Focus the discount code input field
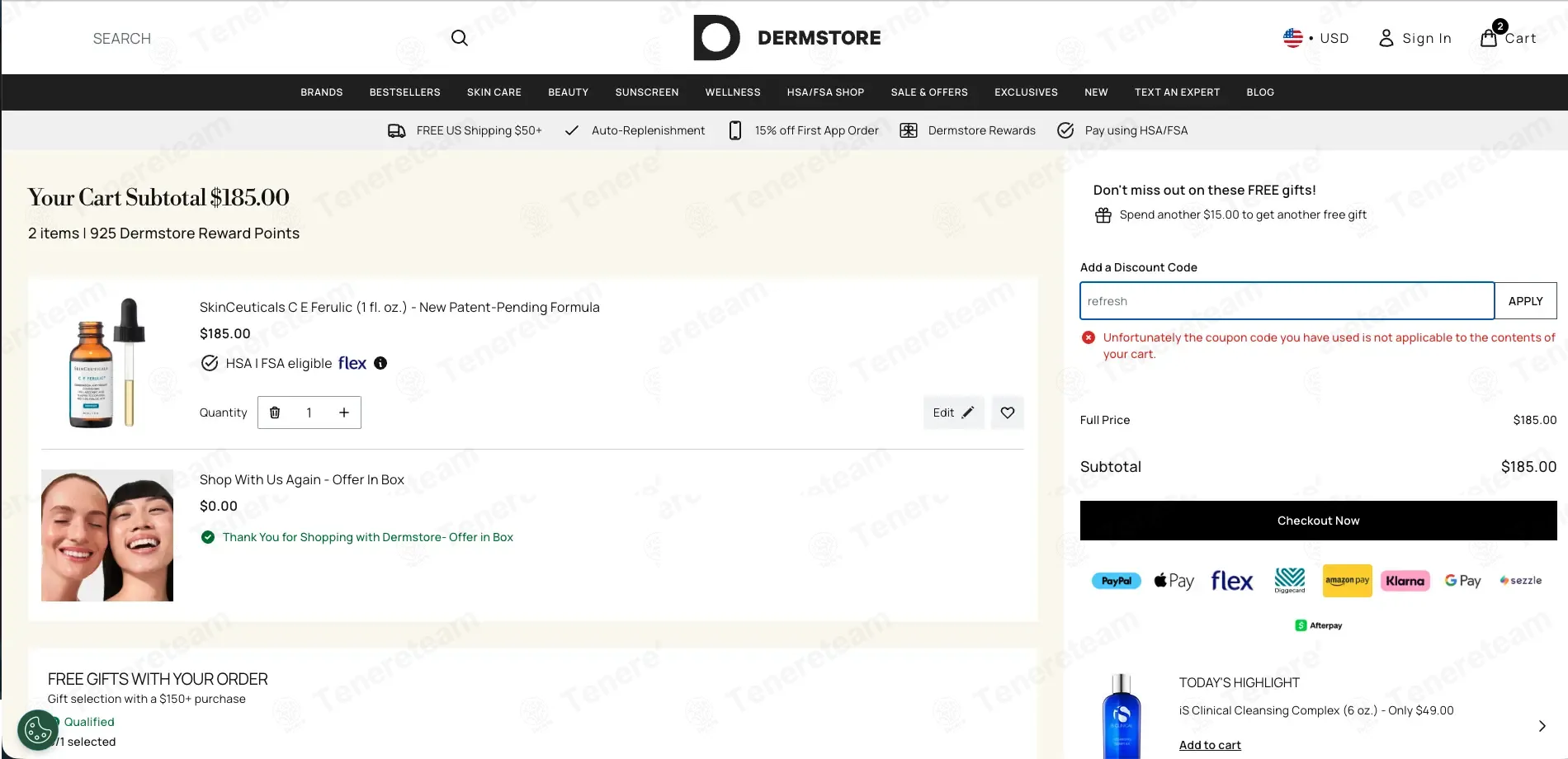 [x=1287, y=301]
